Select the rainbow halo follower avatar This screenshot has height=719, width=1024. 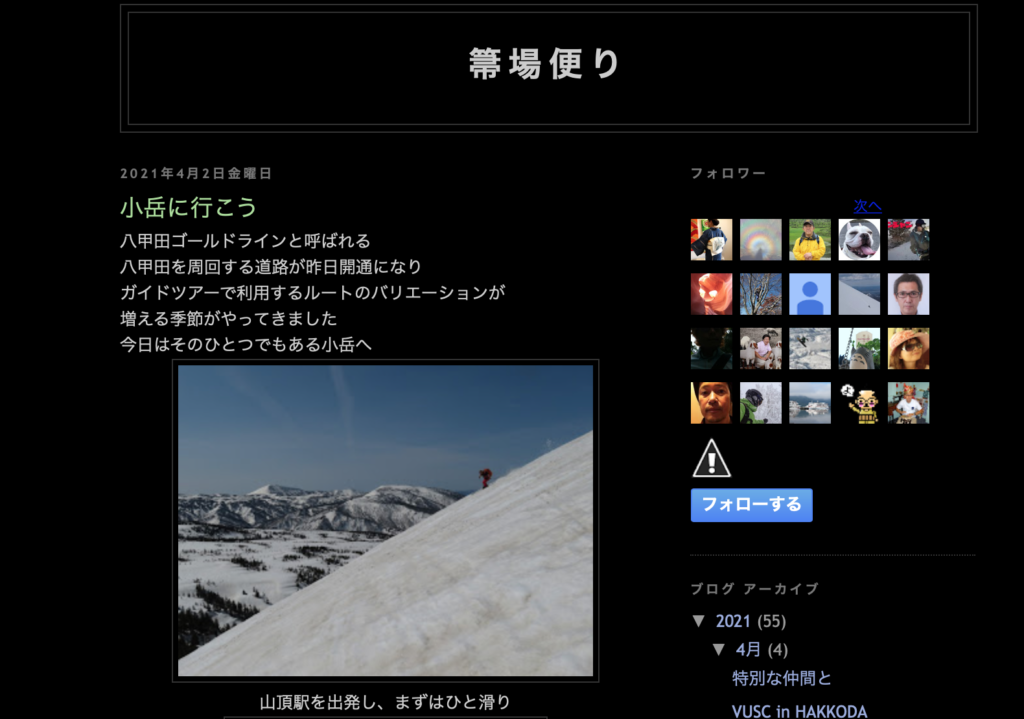tap(761, 240)
